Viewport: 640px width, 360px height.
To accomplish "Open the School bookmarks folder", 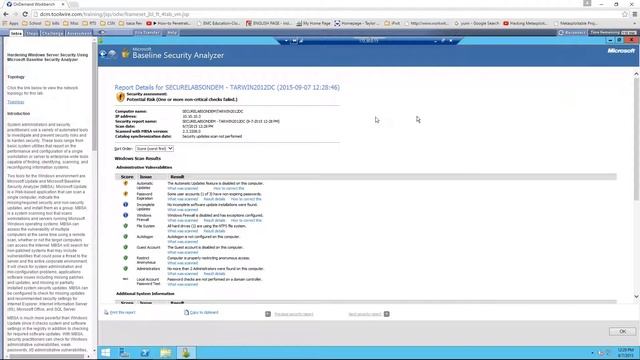I will (x=32, y=23).
